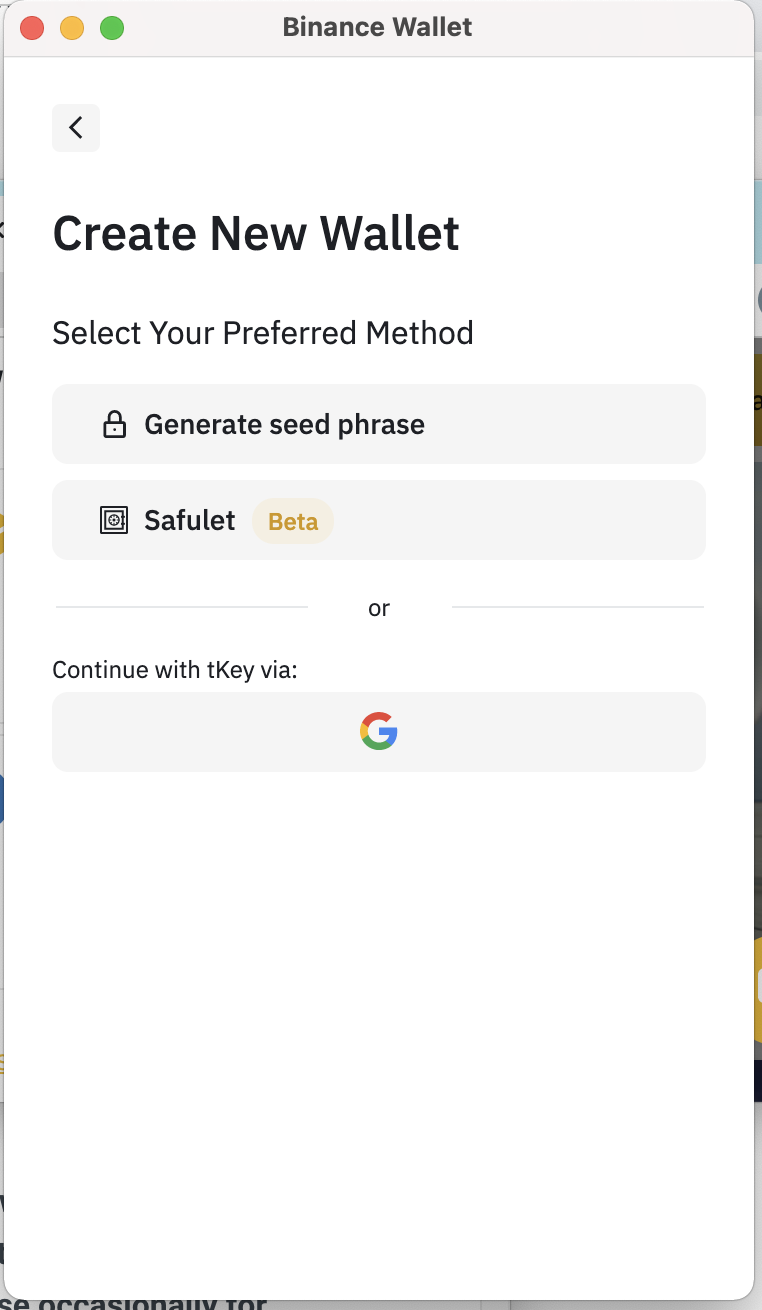Click the Continue with tKey via label
The image size is (762, 1310).
coord(175,669)
